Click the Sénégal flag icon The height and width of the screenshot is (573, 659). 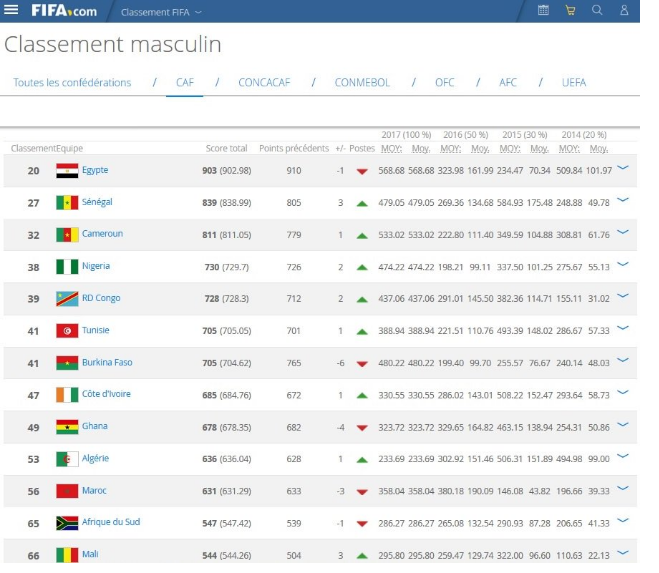coord(67,203)
